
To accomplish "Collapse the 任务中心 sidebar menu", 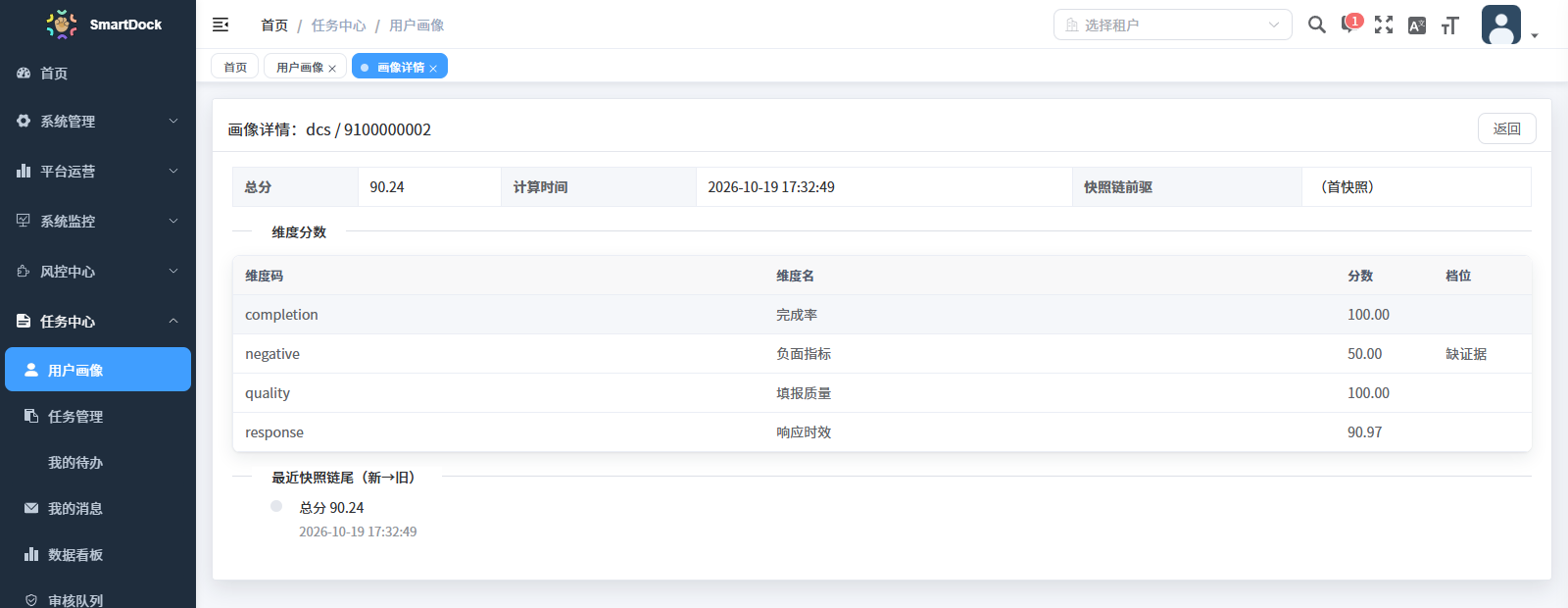I will pyautogui.click(x=98, y=322).
